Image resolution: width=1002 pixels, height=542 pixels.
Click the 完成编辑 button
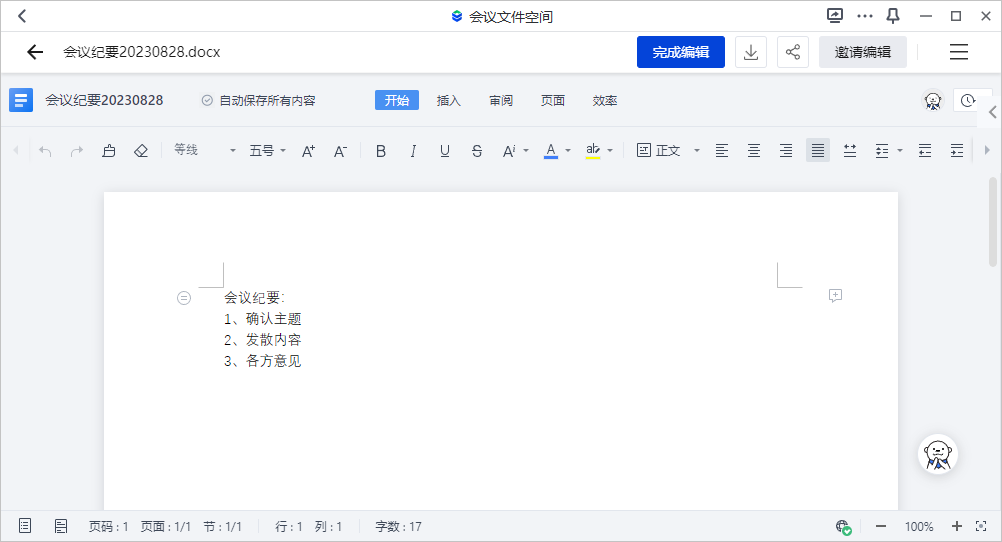pyautogui.click(x=681, y=52)
